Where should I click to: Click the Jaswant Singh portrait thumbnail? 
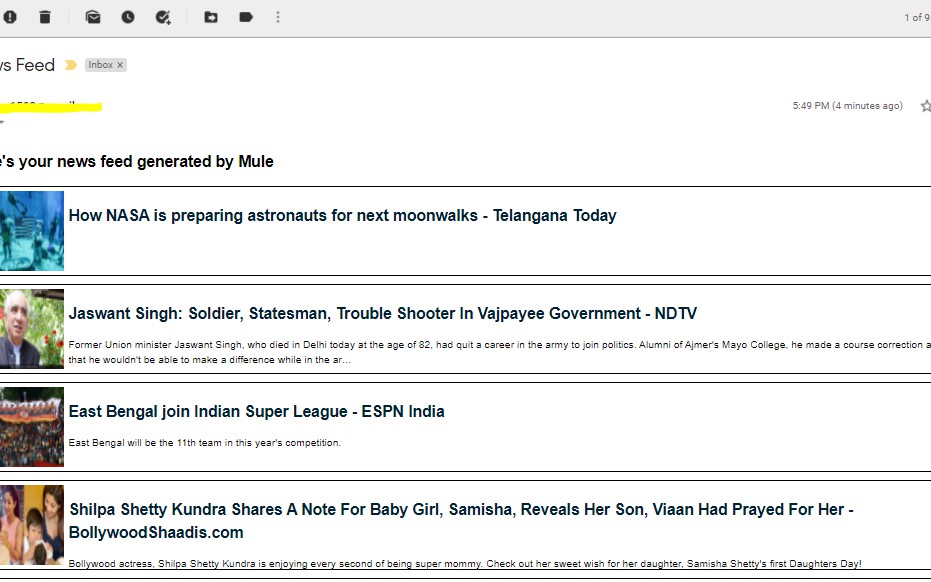point(31,329)
